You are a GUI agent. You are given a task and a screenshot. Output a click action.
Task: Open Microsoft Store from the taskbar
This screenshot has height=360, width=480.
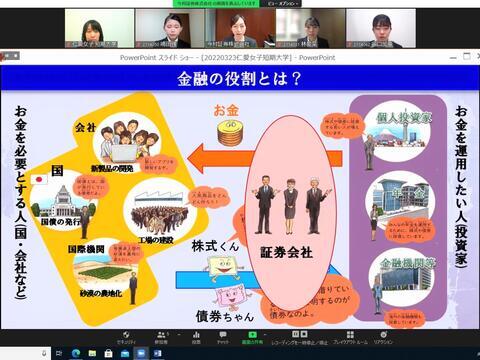[x=108, y=353]
